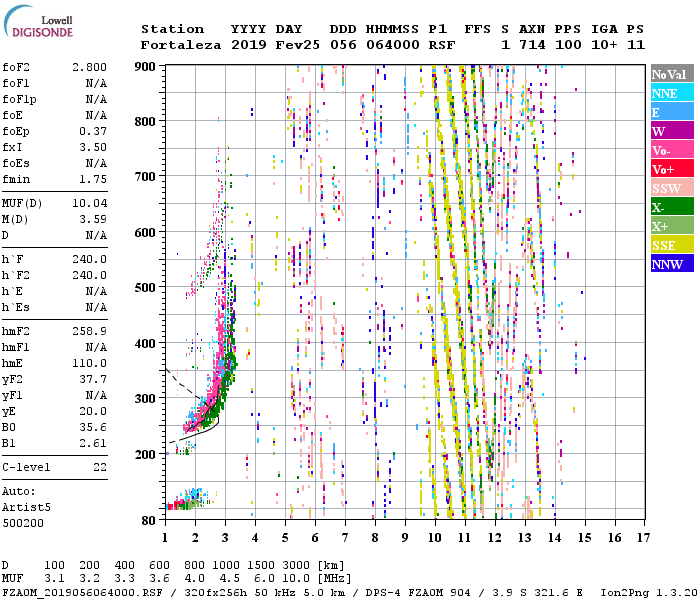
Task: Select the NNW legend swatch
Action: click(672, 264)
